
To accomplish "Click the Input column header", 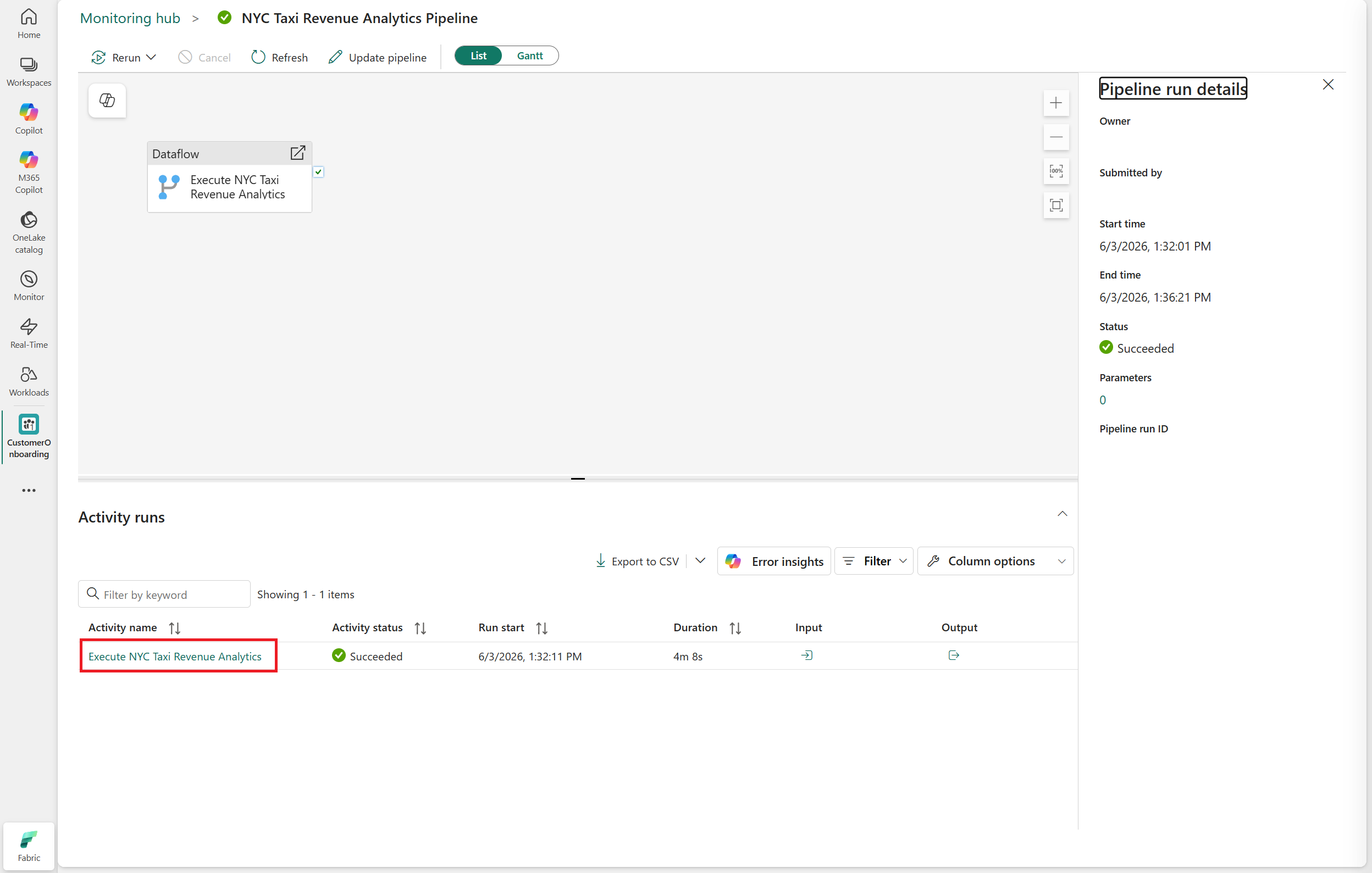I will tap(809, 627).
